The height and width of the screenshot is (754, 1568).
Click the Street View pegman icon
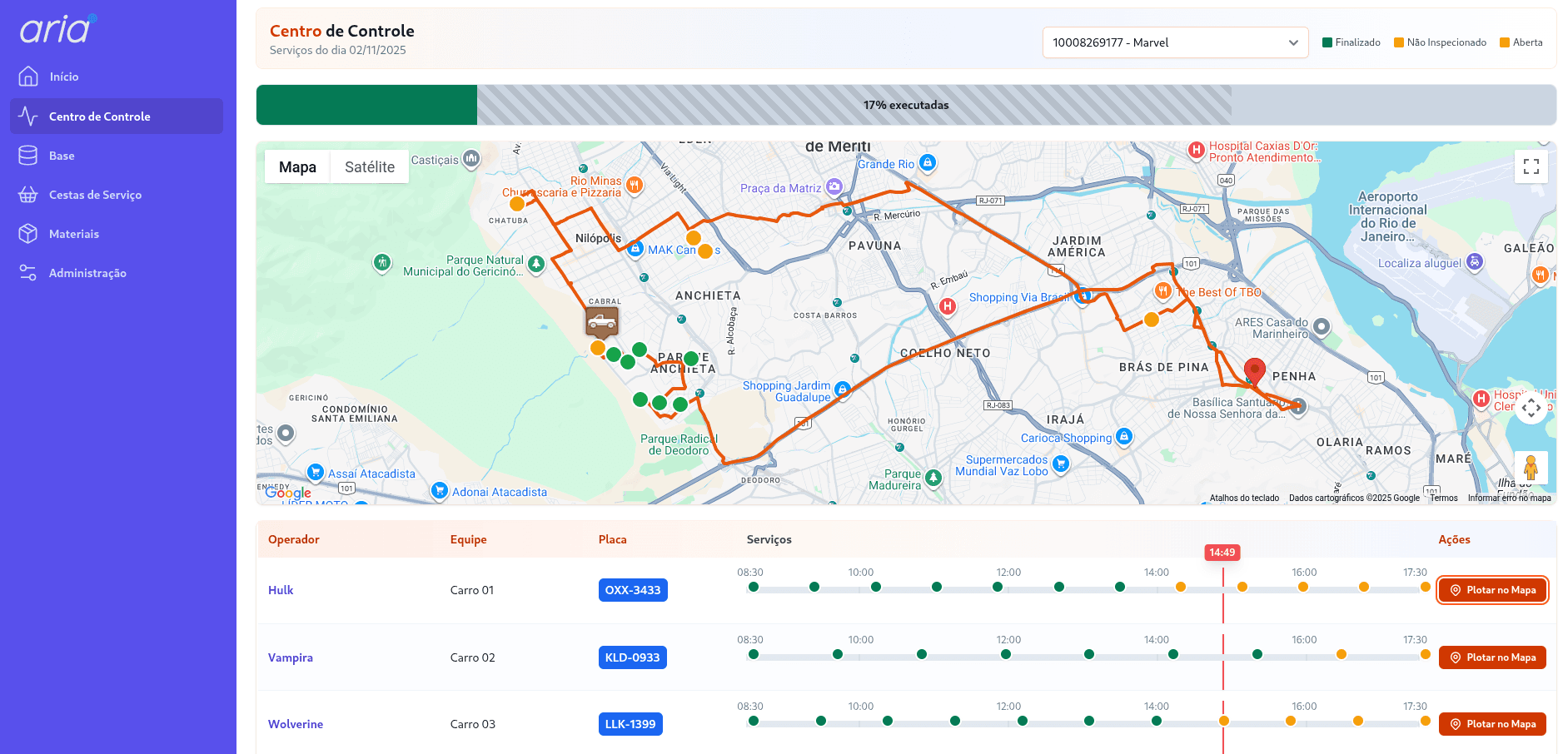(x=1531, y=468)
